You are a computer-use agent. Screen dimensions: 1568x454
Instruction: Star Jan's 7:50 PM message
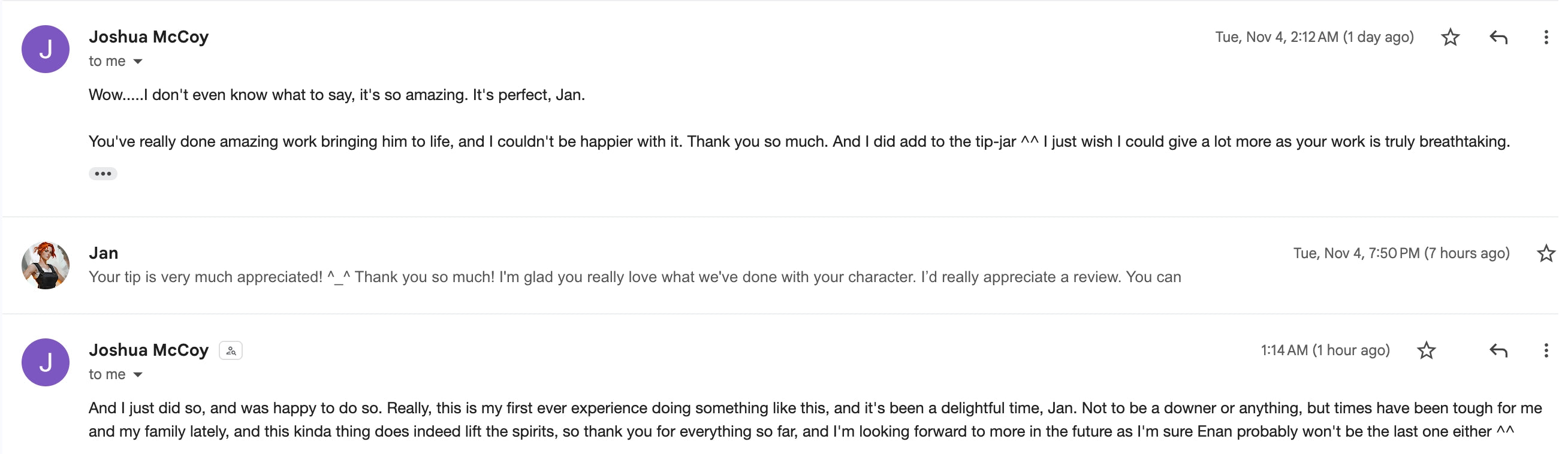click(x=1545, y=253)
